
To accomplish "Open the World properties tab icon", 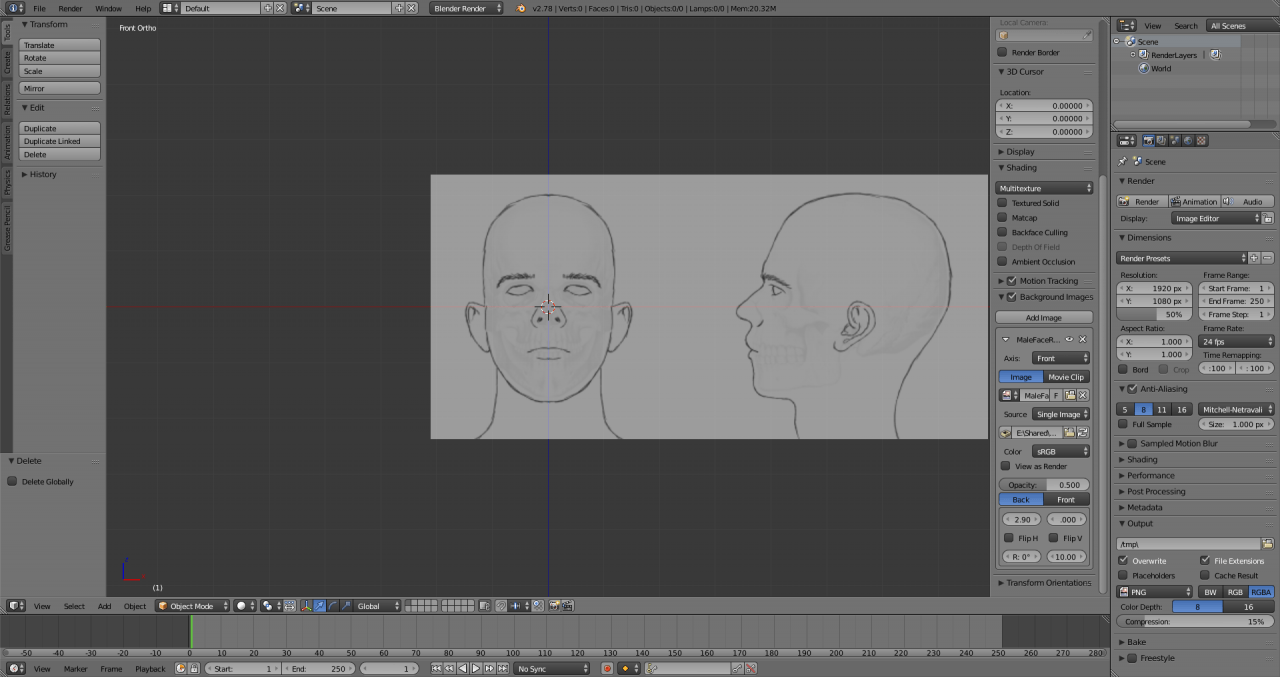I will (1188, 141).
